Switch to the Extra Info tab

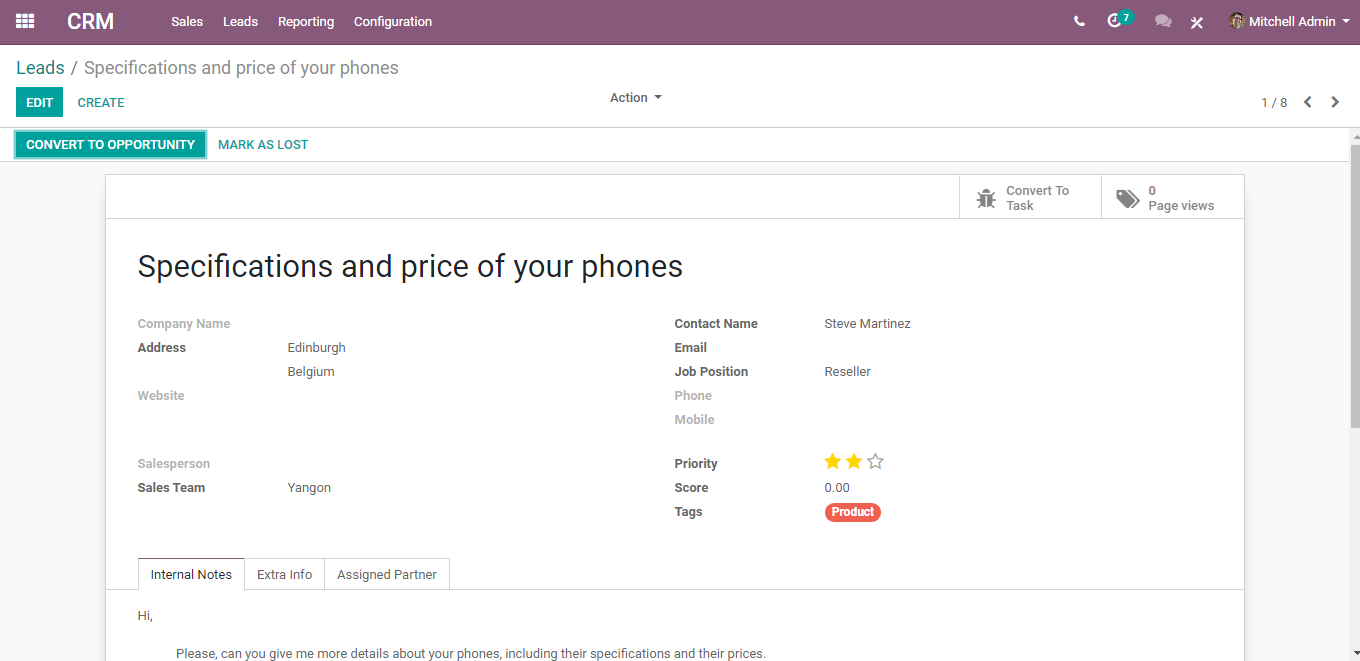coord(284,574)
